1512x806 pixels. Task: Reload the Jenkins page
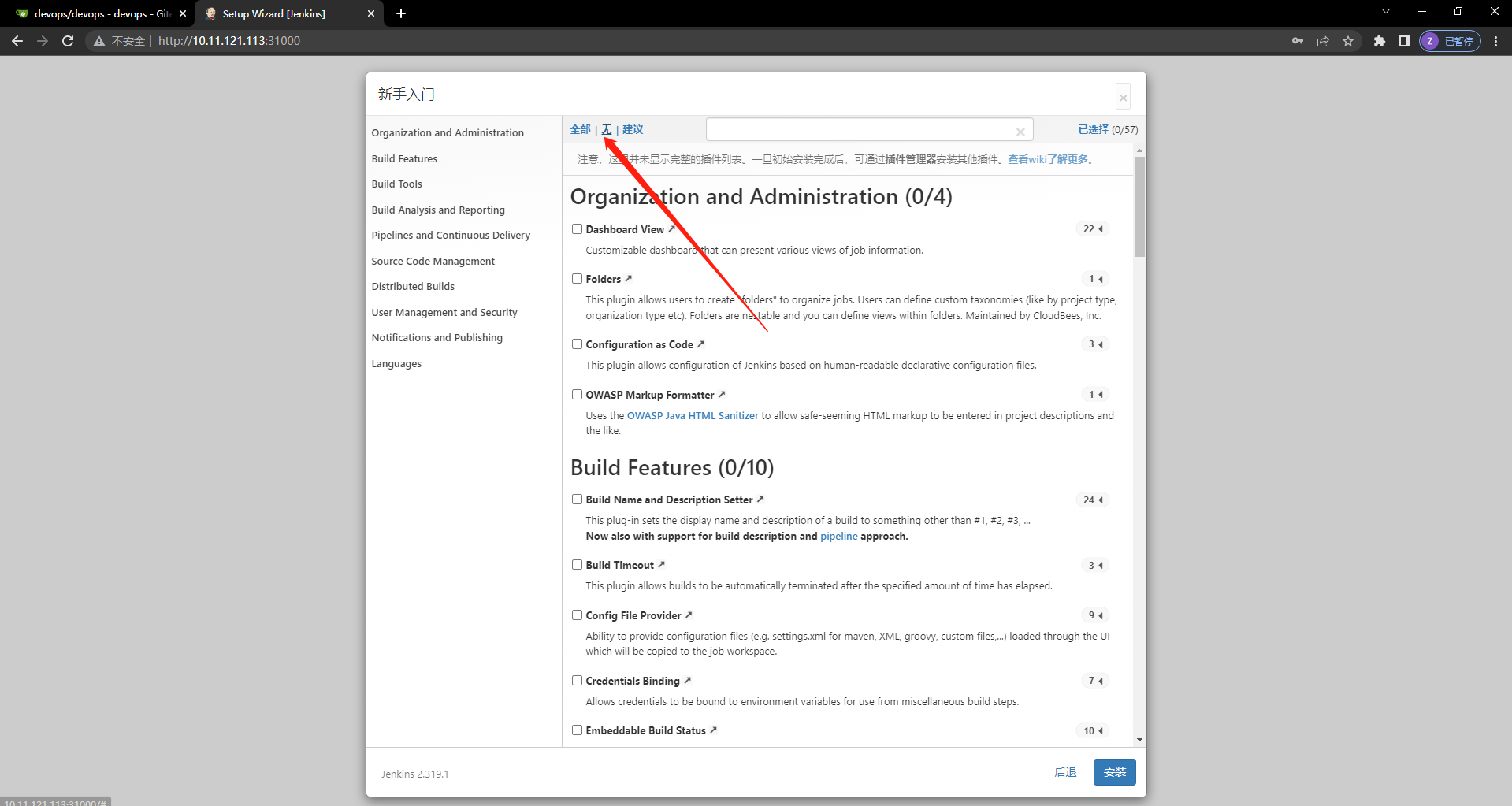pos(68,41)
